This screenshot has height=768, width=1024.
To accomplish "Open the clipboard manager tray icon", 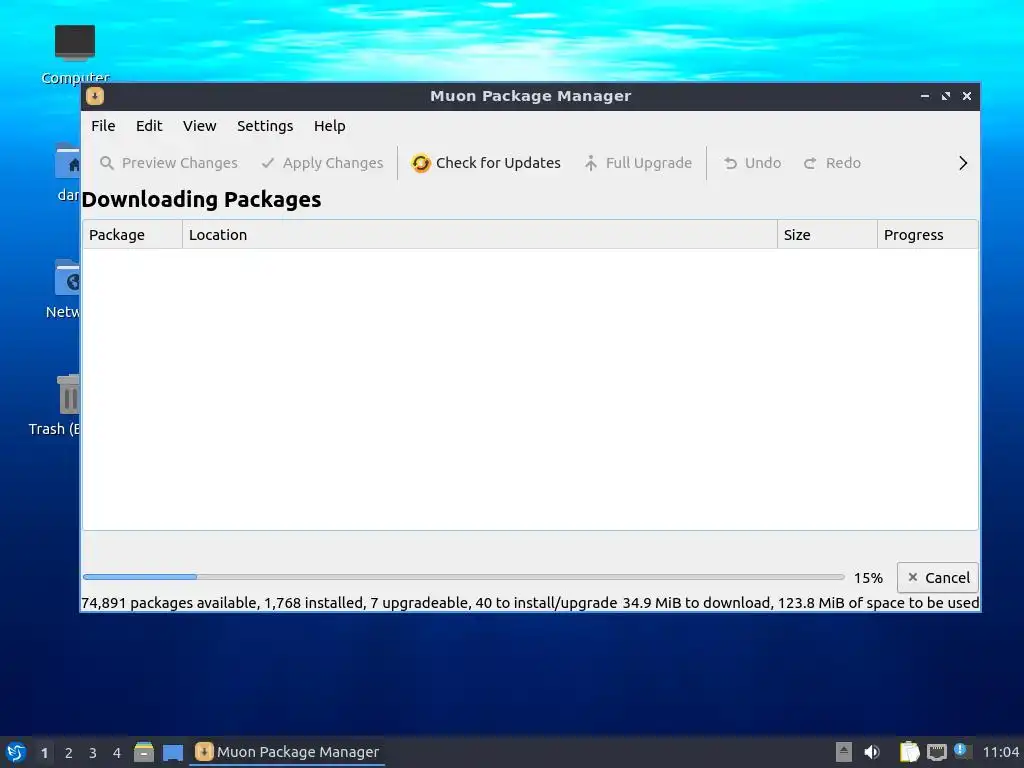I will (x=909, y=752).
